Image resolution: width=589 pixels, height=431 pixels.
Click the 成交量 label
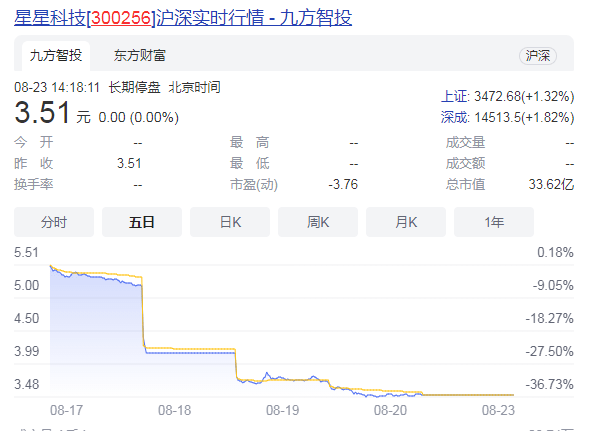pyautogui.click(x=465, y=142)
